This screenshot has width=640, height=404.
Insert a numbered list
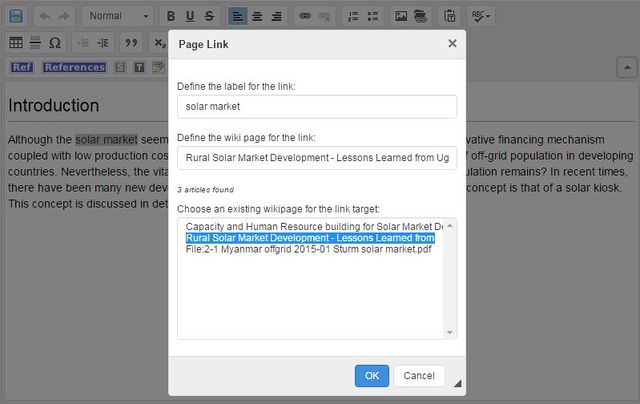[352, 16]
